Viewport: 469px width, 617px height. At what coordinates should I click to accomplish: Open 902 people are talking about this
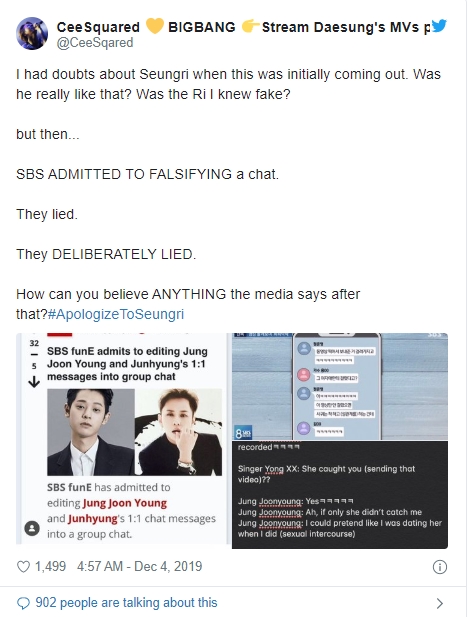click(x=126, y=602)
